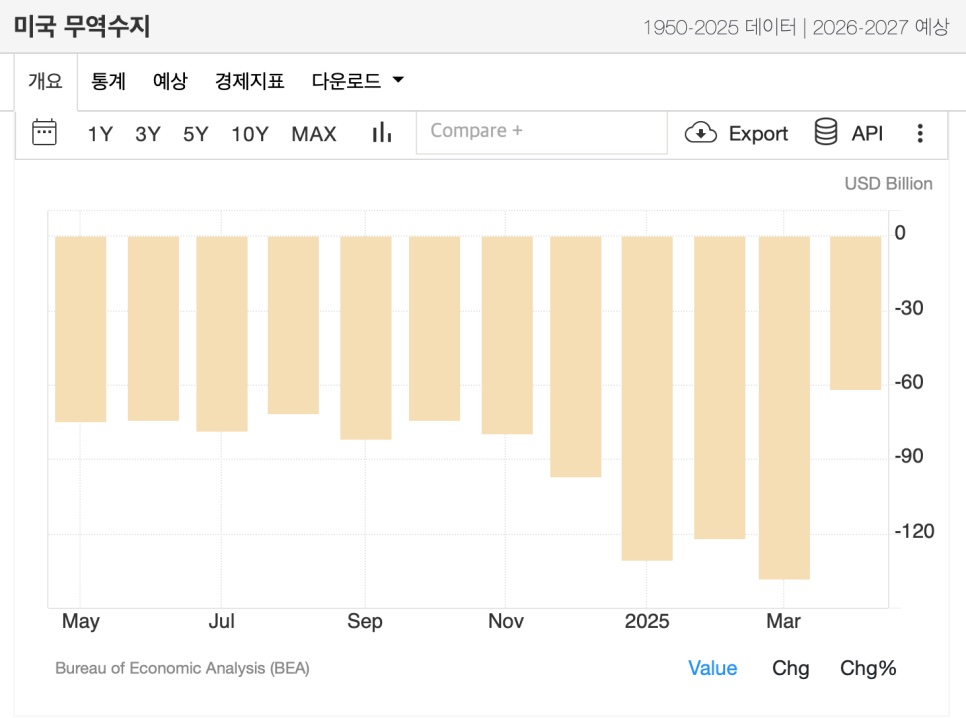Screen dimensions: 966x718
Task: Click the API database icon
Action: pos(826,132)
